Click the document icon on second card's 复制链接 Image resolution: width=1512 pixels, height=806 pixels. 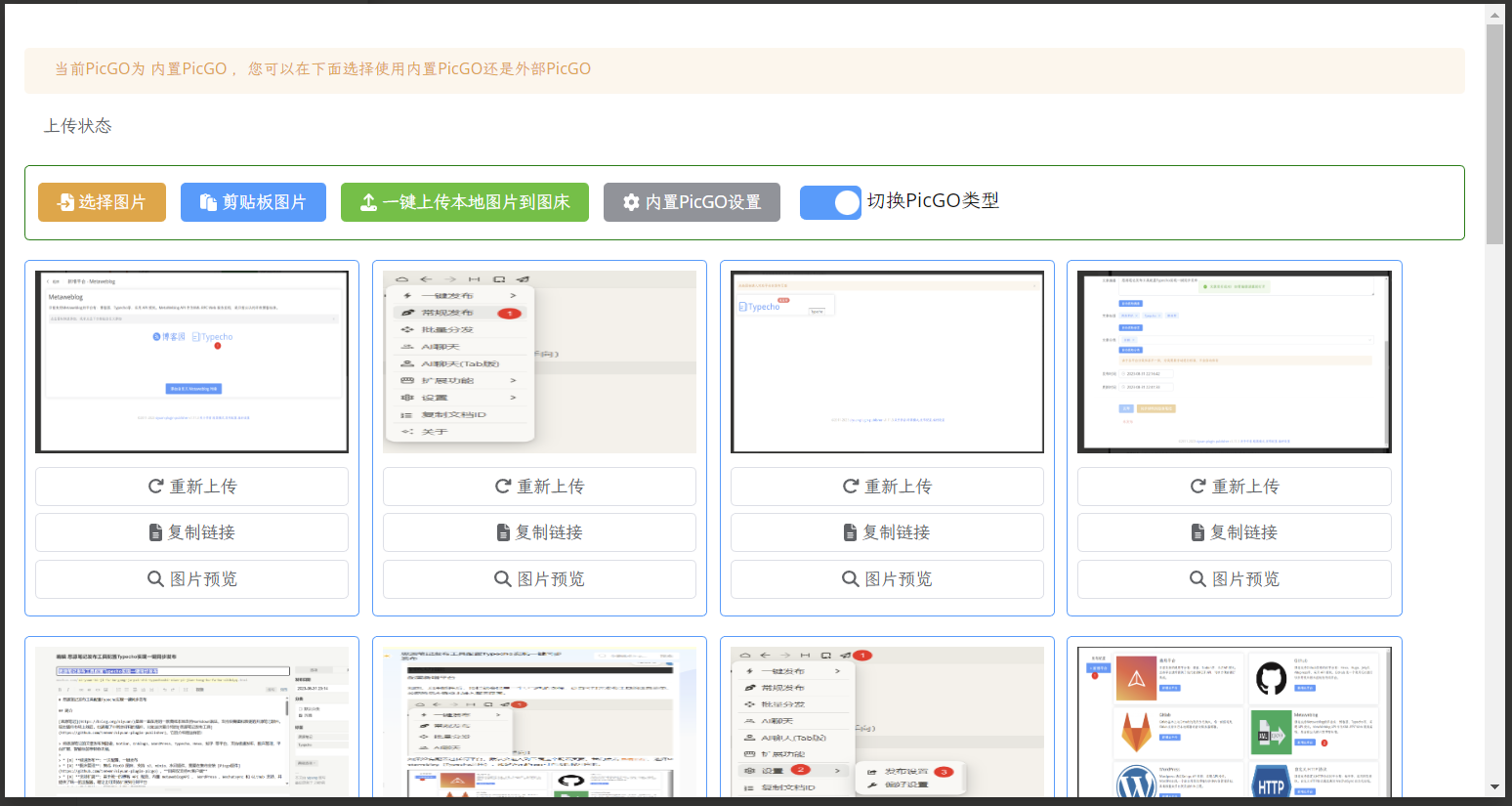pyautogui.click(x=503, y=532)
